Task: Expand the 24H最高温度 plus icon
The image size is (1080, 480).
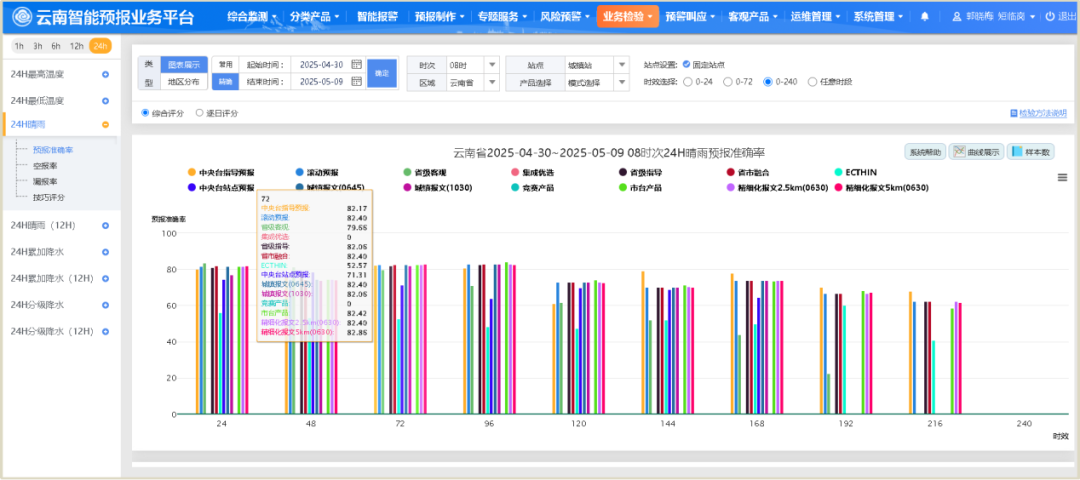Action: (105, 75)
